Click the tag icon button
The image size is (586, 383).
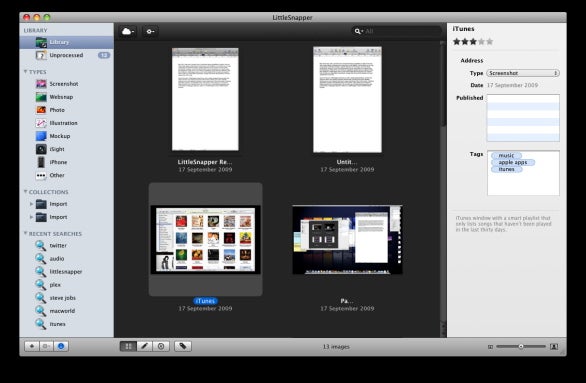[x=183, y=346]
